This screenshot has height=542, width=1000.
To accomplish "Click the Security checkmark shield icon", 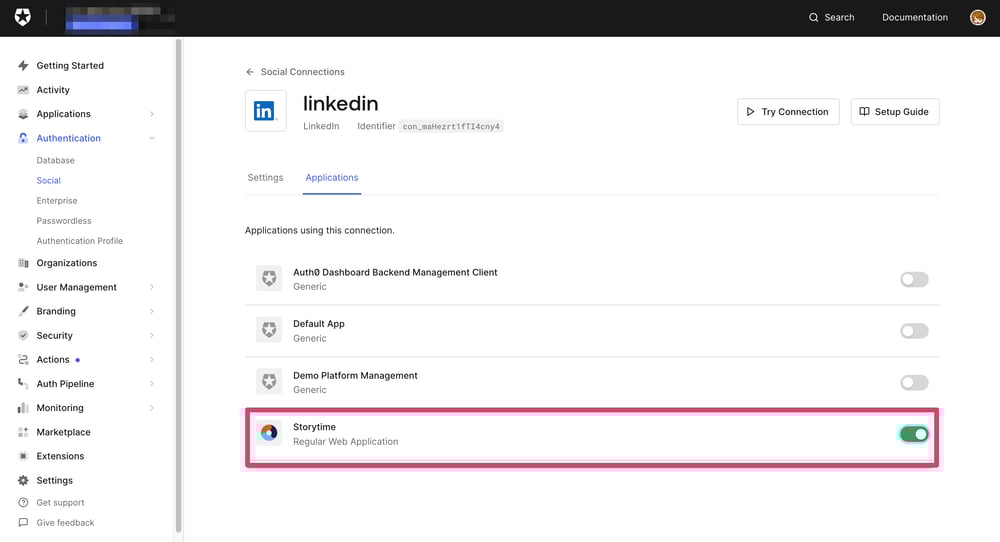I will [x=23, y=335].
